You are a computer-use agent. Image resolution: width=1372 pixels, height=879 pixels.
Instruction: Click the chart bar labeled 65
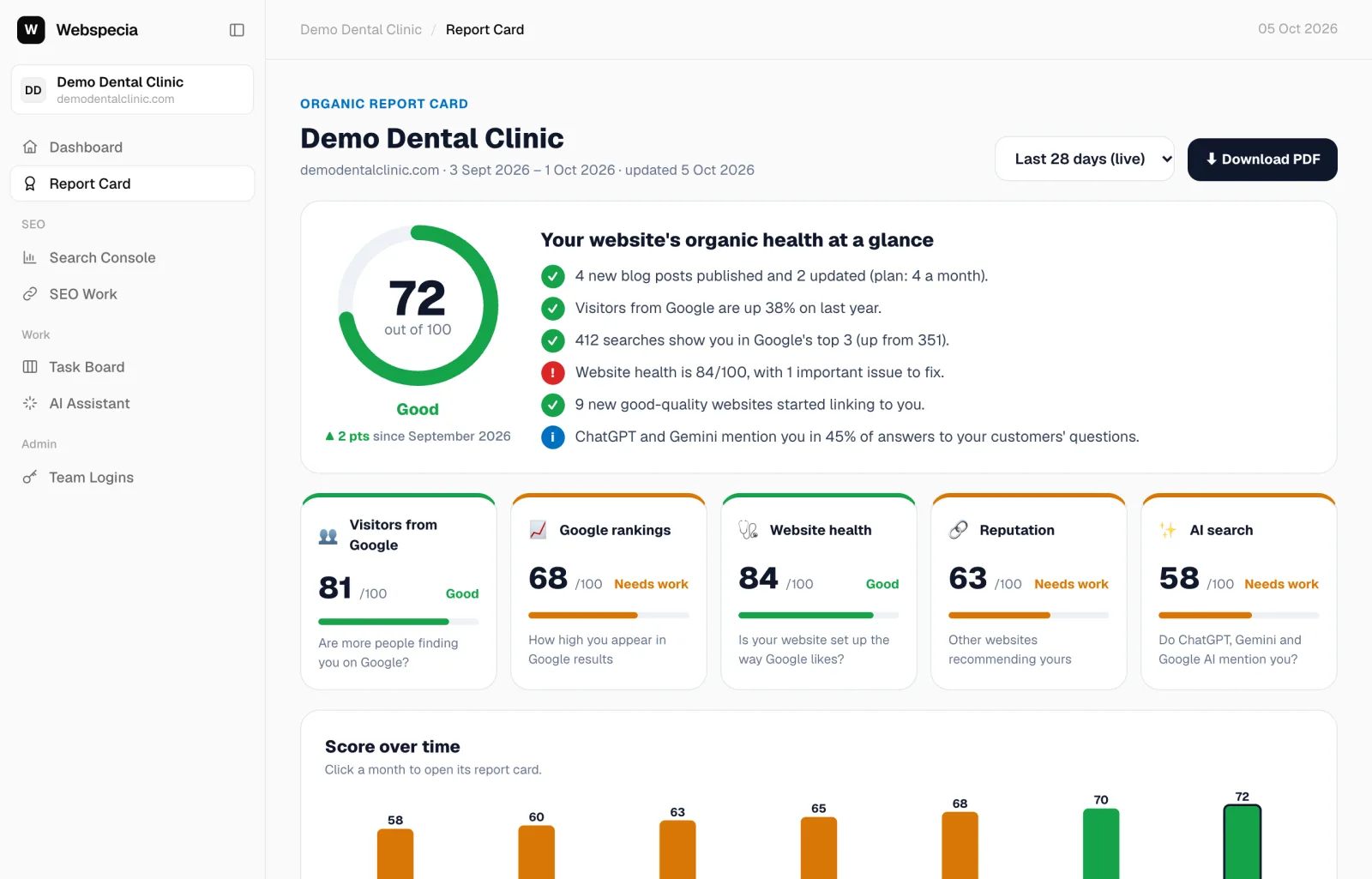(x=819, y=847)
